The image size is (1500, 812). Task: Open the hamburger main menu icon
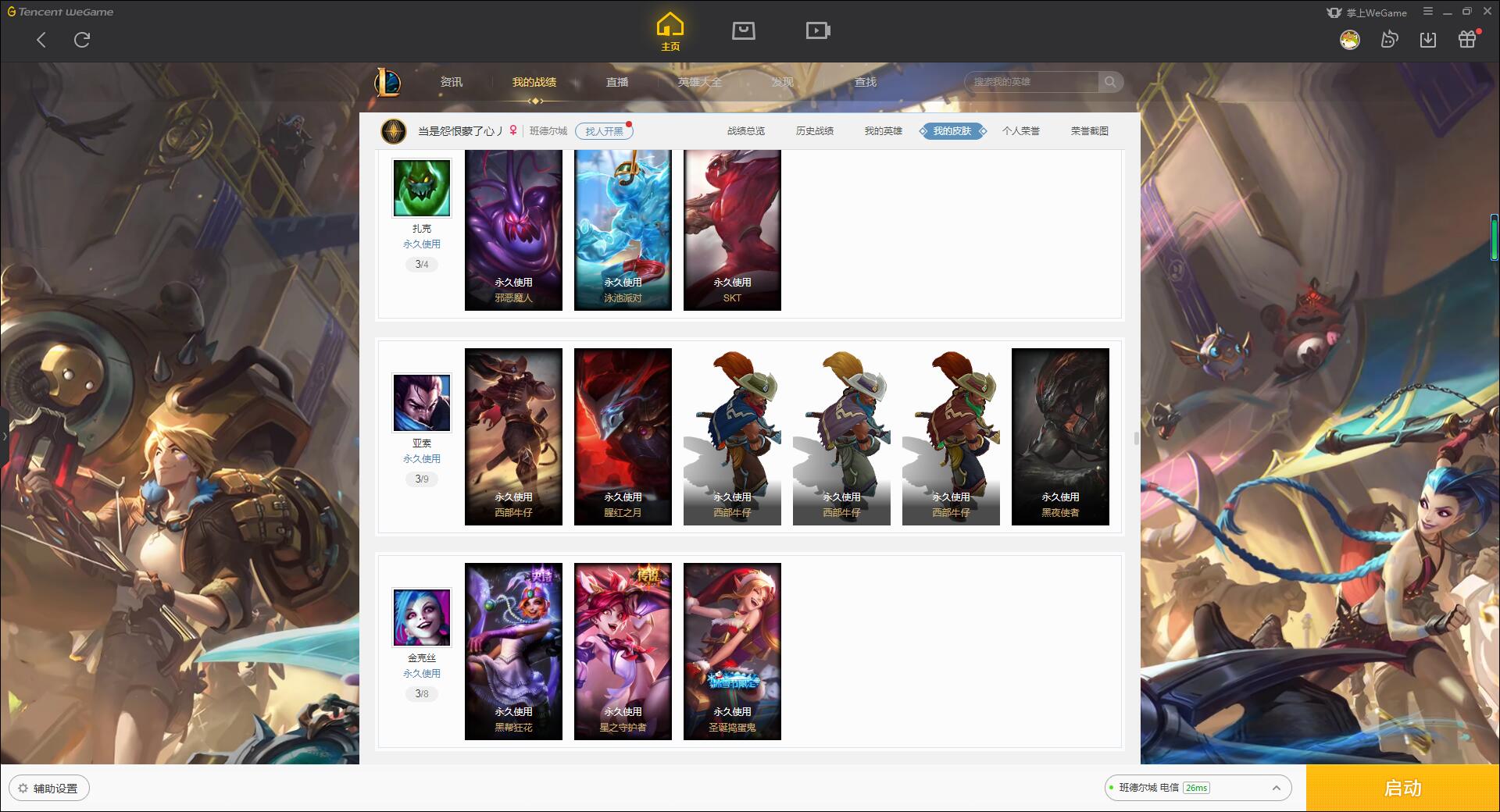(1428, 12)
